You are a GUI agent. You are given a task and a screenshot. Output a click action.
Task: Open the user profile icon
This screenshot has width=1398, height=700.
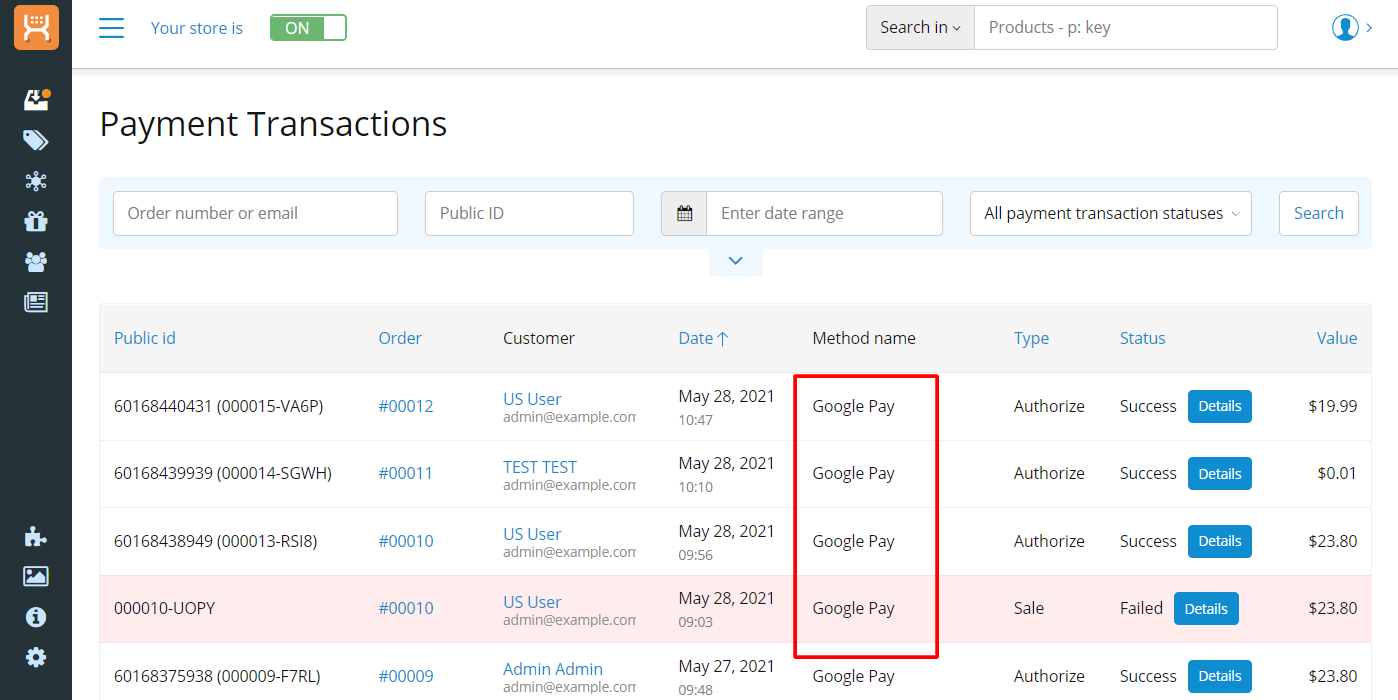click(x=1345, y=28)
